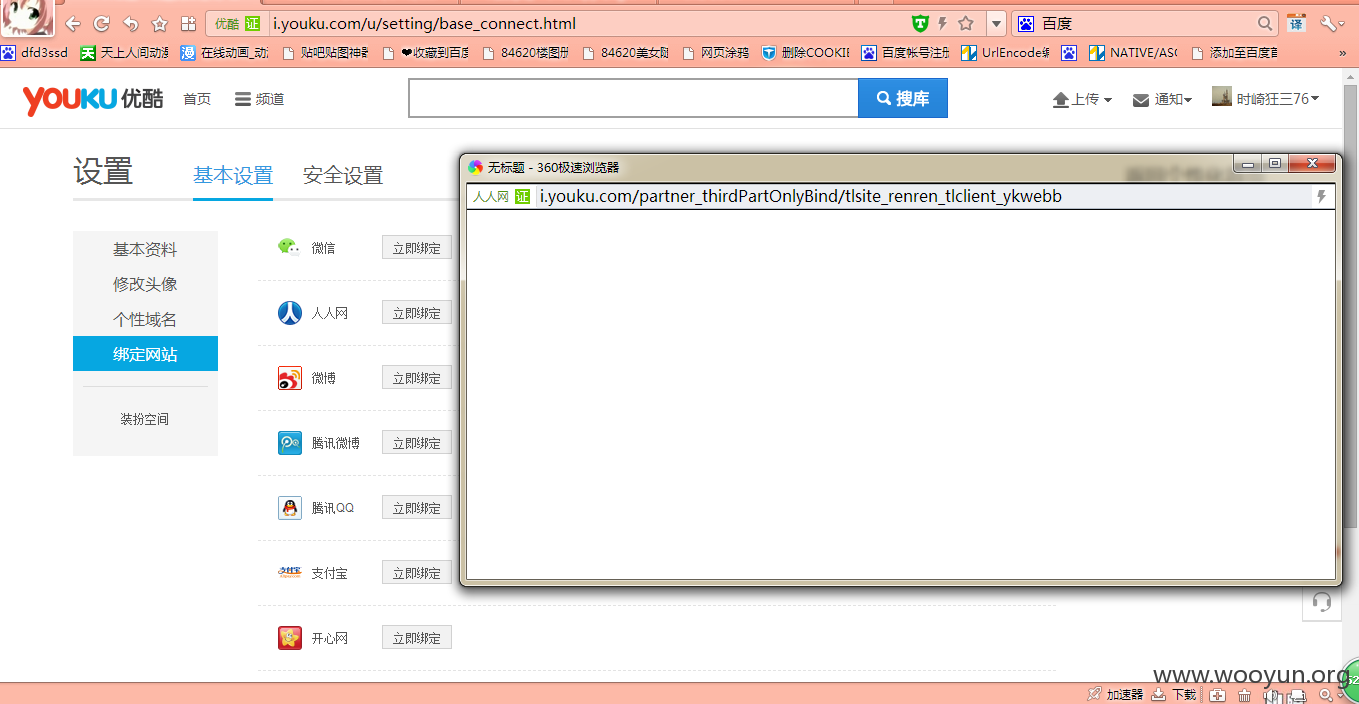Select 基本资料 in the sidebar
The width and height of the screenshot is (1359, 704).
[145, 249]
